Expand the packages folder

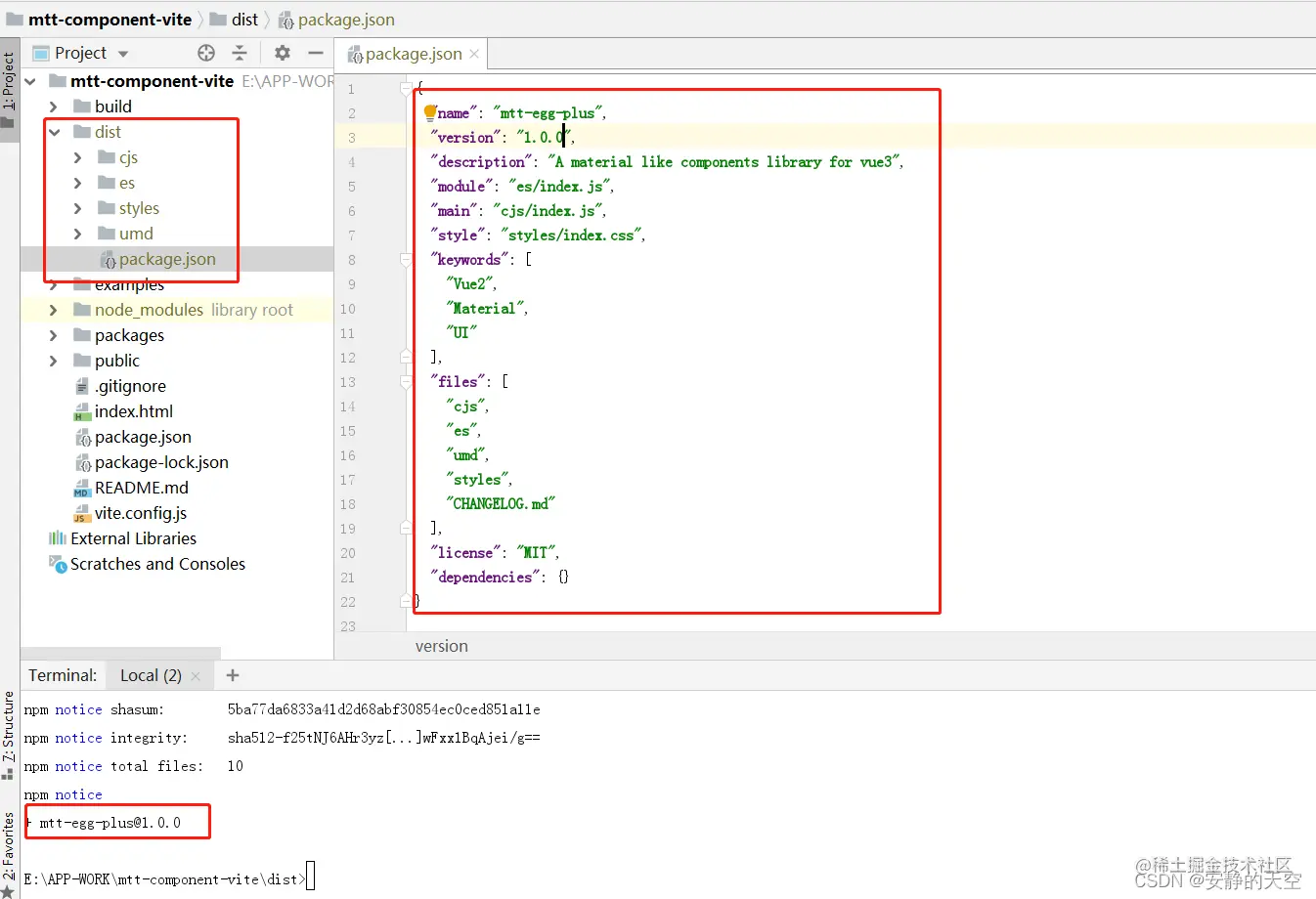point(53,335)
